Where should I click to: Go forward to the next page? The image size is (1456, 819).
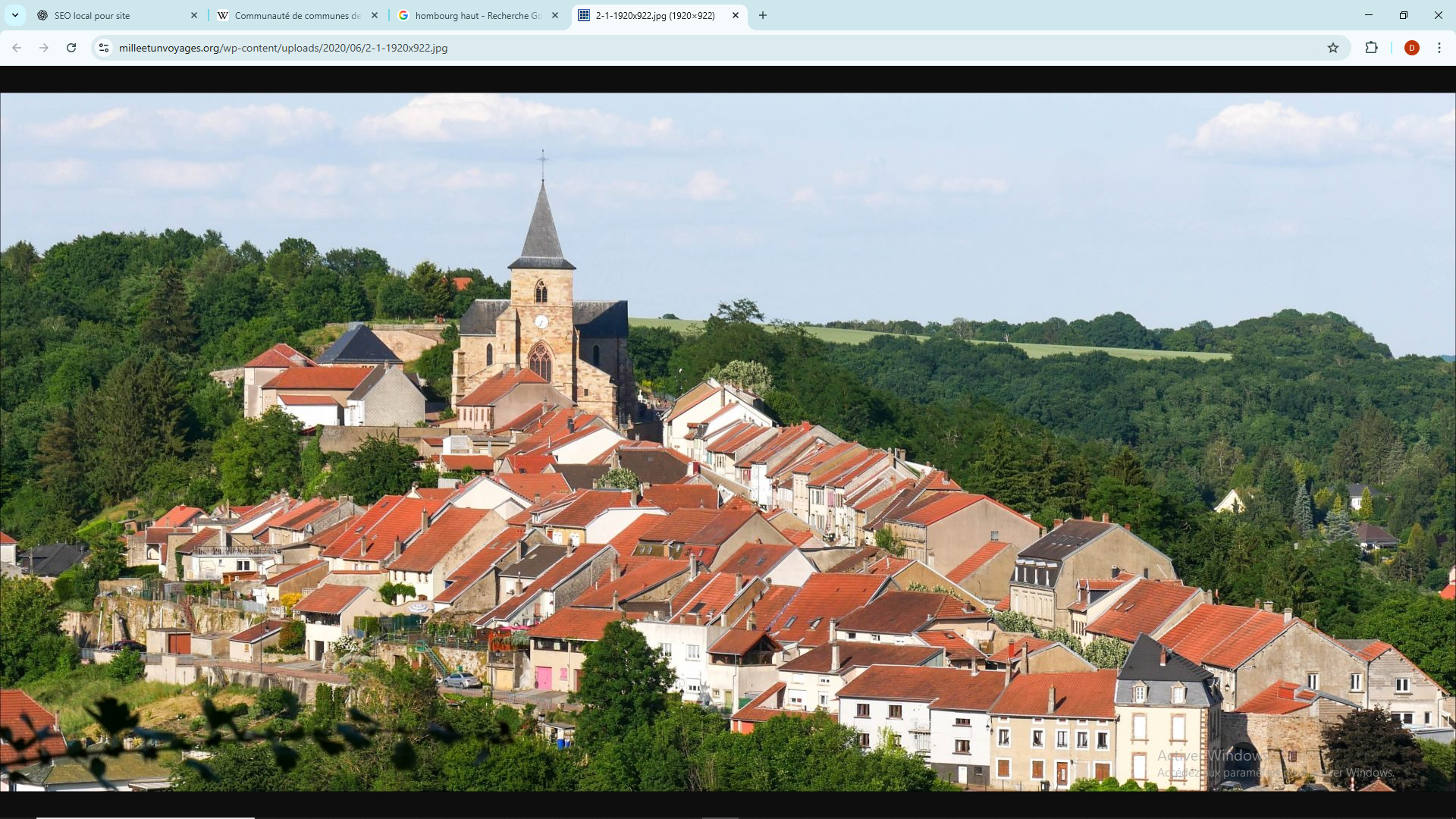click(x=44, y=48)
